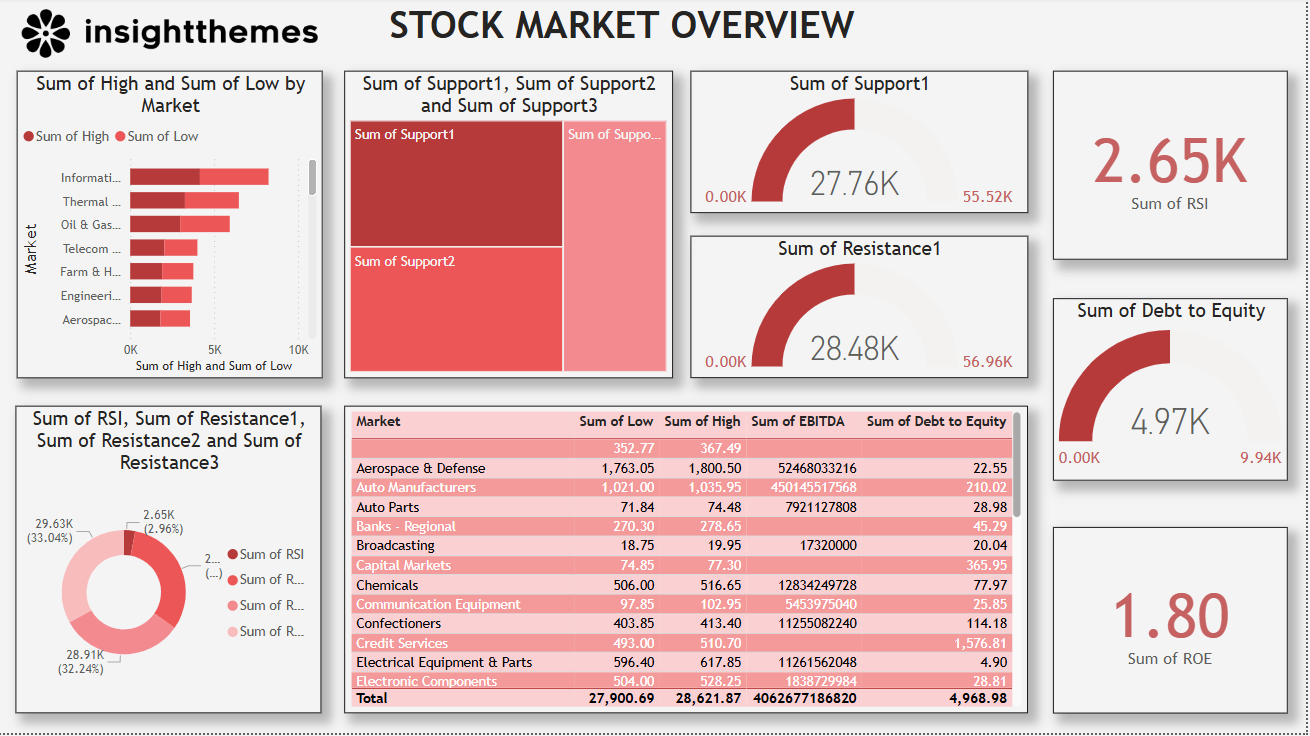This screenshot has height=736, width=1310.
Task: Click the bar chart's vertical scrollbar
Action: (312, 178)
